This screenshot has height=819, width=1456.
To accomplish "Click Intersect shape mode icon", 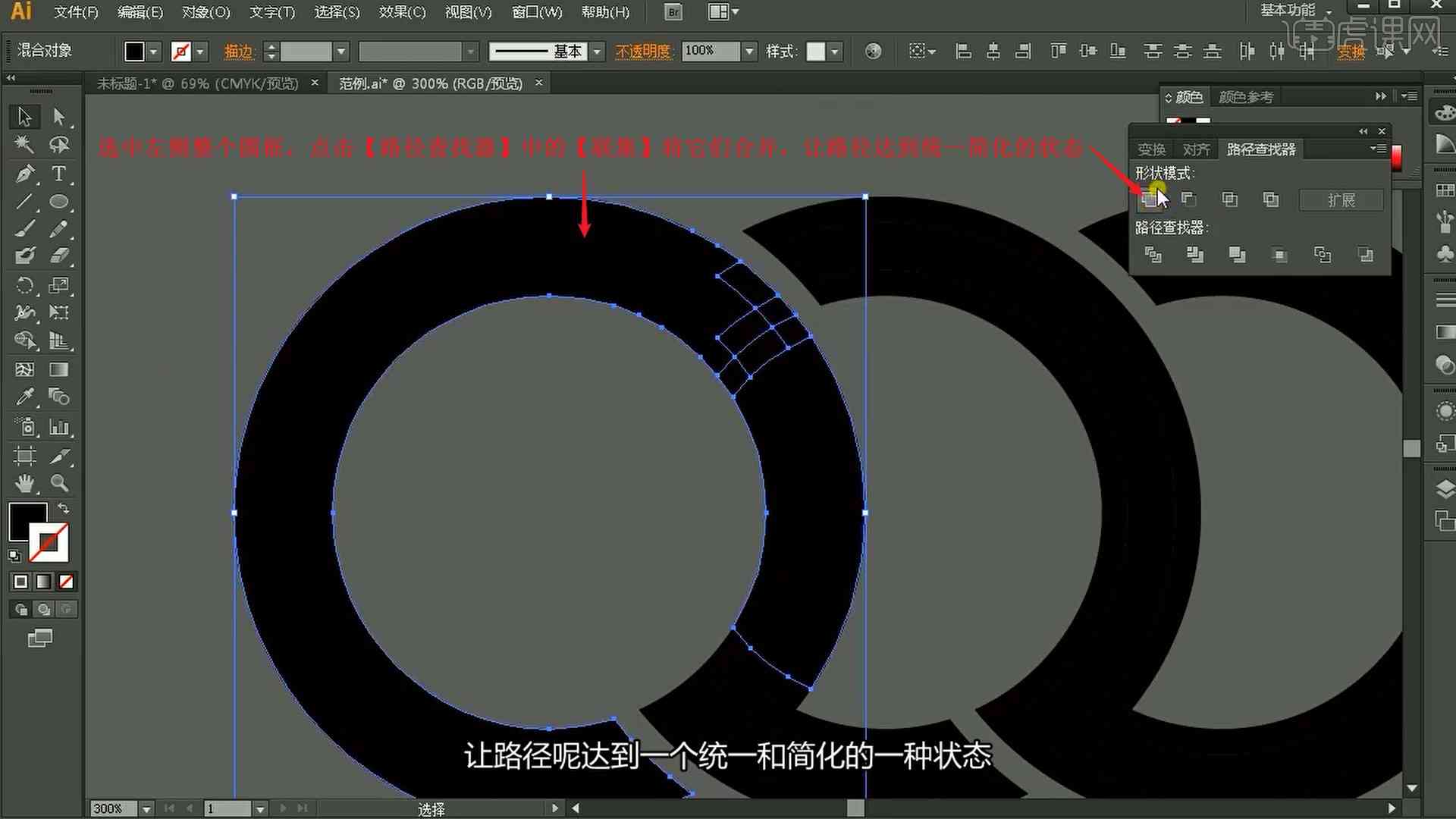I will click(x=1230, y=199).
